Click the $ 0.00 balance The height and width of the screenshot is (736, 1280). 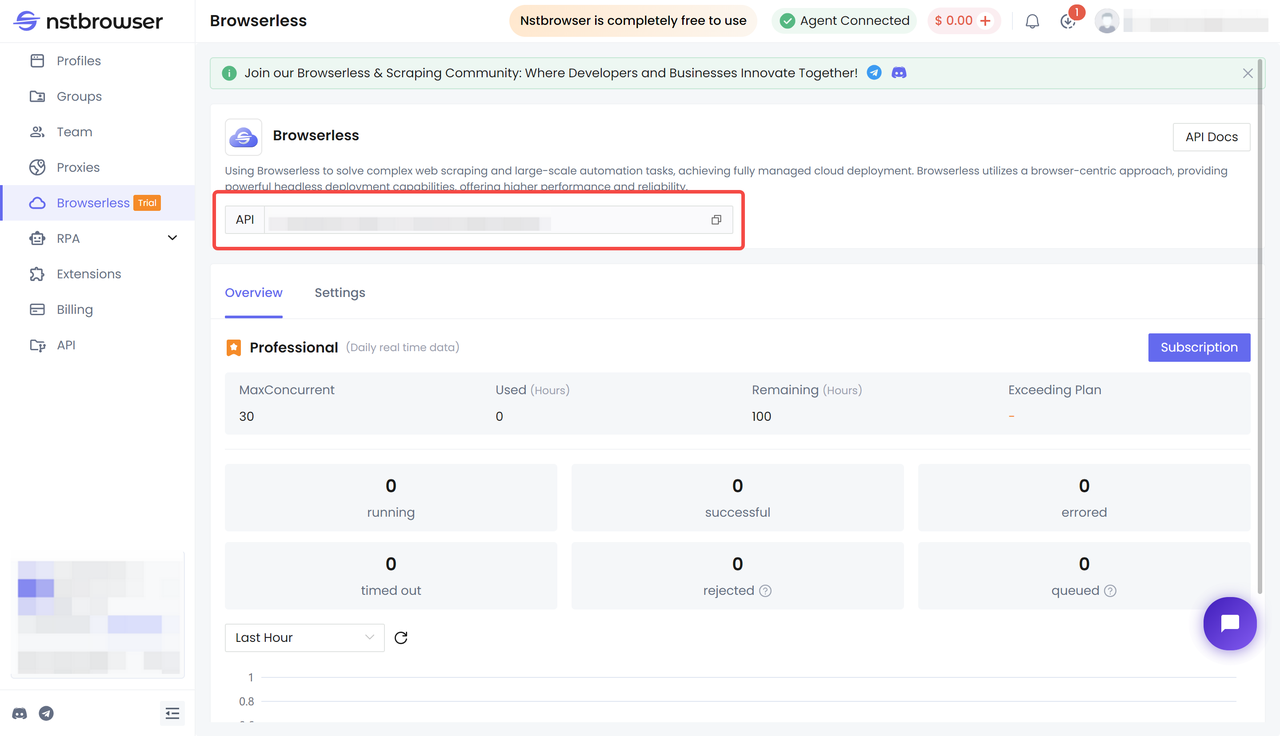(x=953, y=21)
